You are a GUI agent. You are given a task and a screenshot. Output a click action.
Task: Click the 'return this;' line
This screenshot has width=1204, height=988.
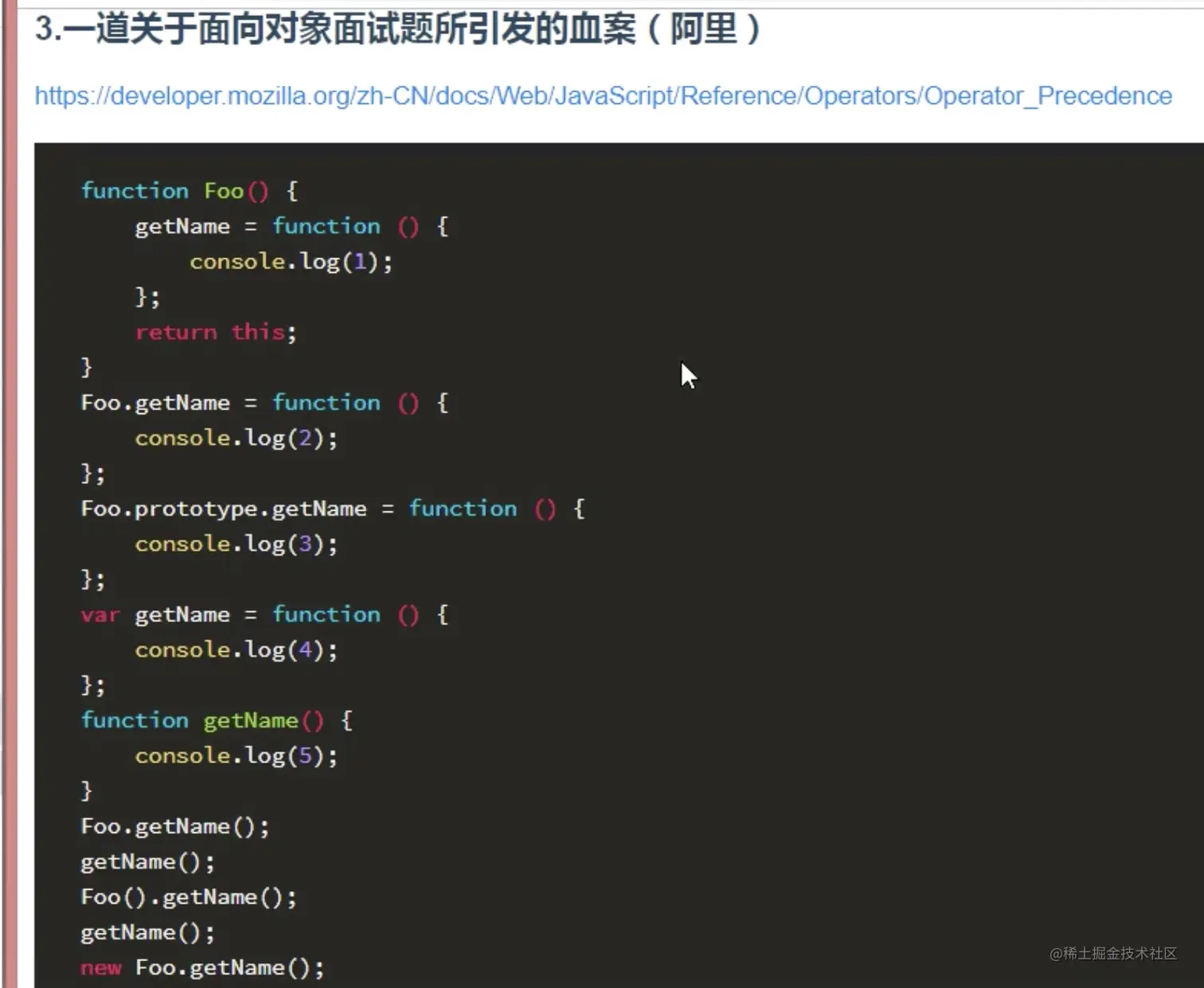pyautogui.click(x=215, y=332)
